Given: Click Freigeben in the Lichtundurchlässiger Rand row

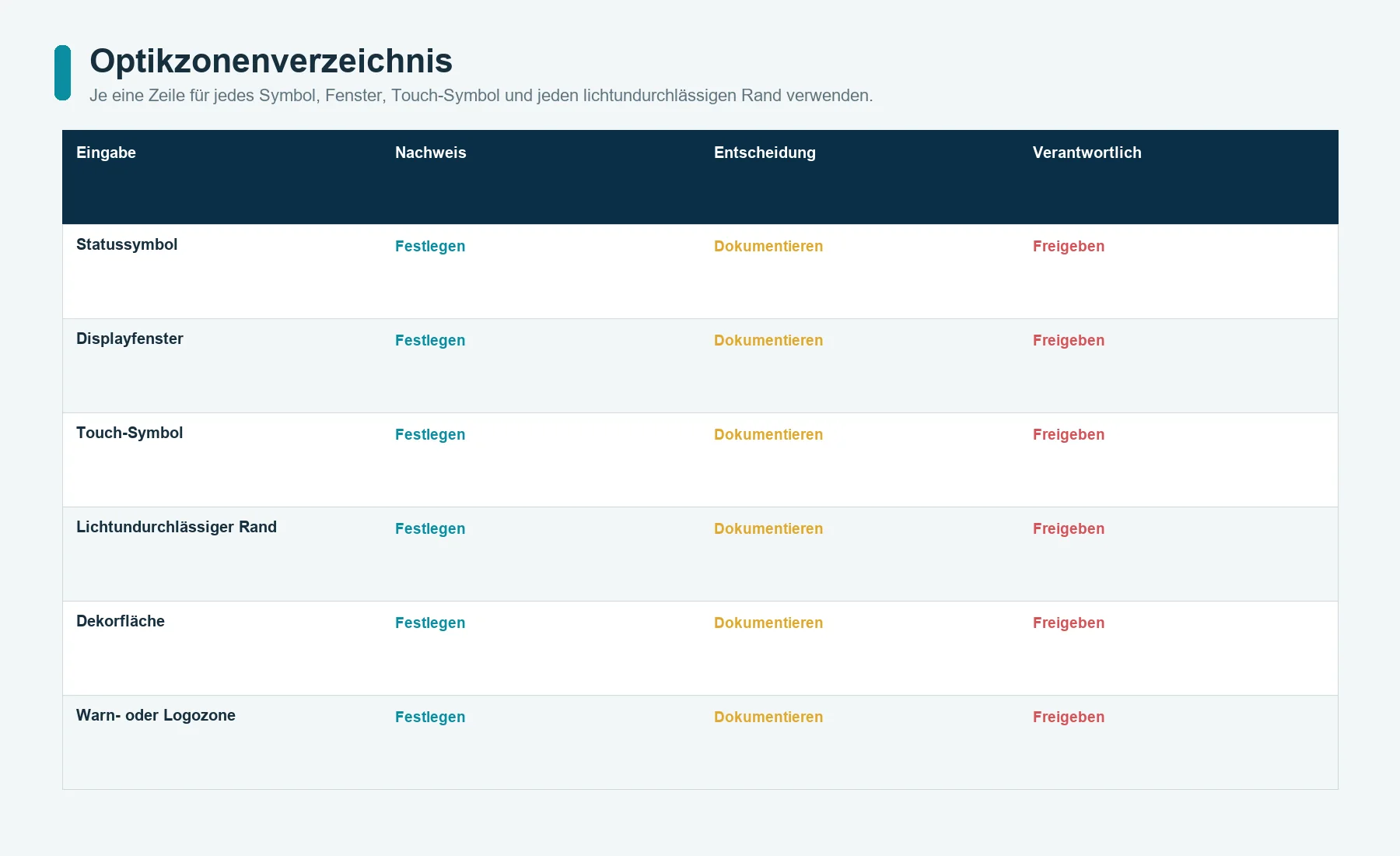Looking at the screenshot, I should point(1069,529).
